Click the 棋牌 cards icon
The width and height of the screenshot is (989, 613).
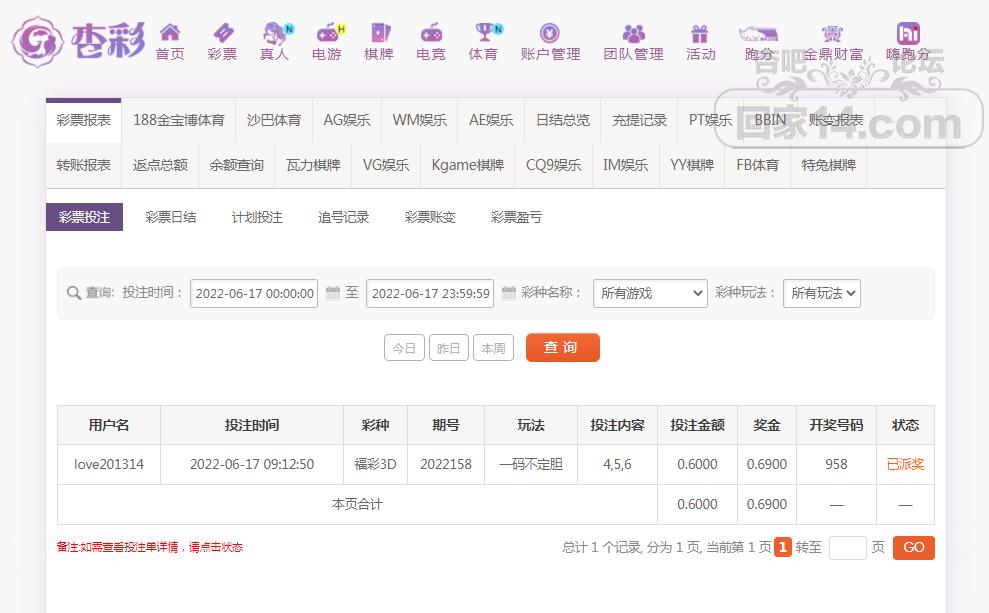point(379,34)
